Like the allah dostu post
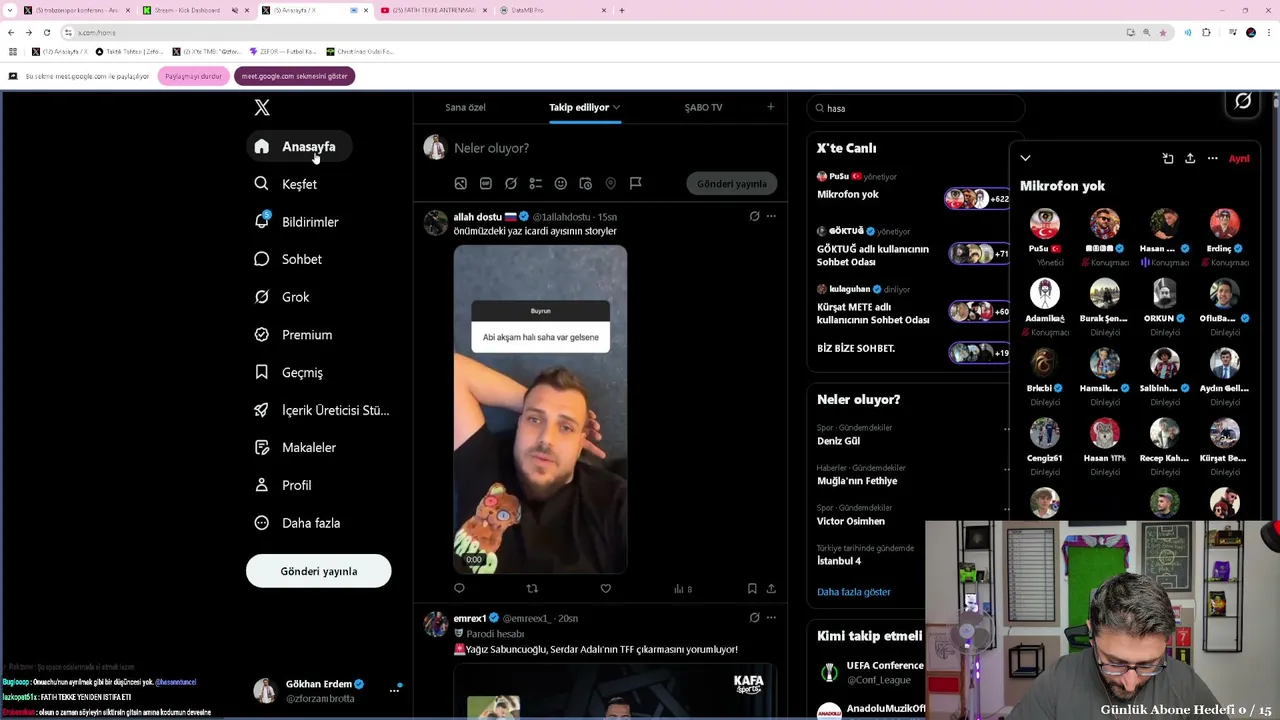 (x=605, y=589)
